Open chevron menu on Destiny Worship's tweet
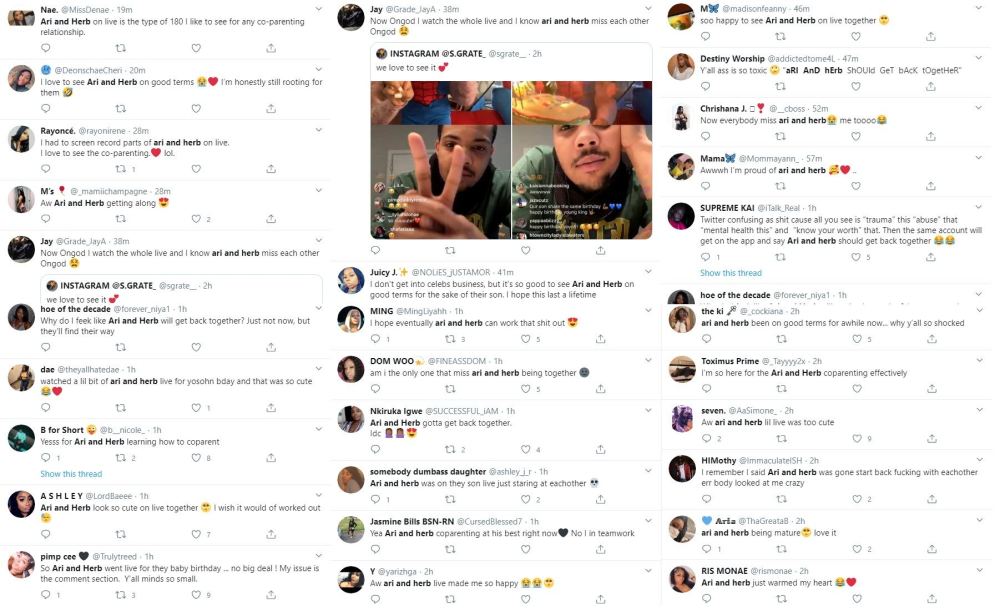The width and height of the screenshot is (1000, 610). coord(978,58)
